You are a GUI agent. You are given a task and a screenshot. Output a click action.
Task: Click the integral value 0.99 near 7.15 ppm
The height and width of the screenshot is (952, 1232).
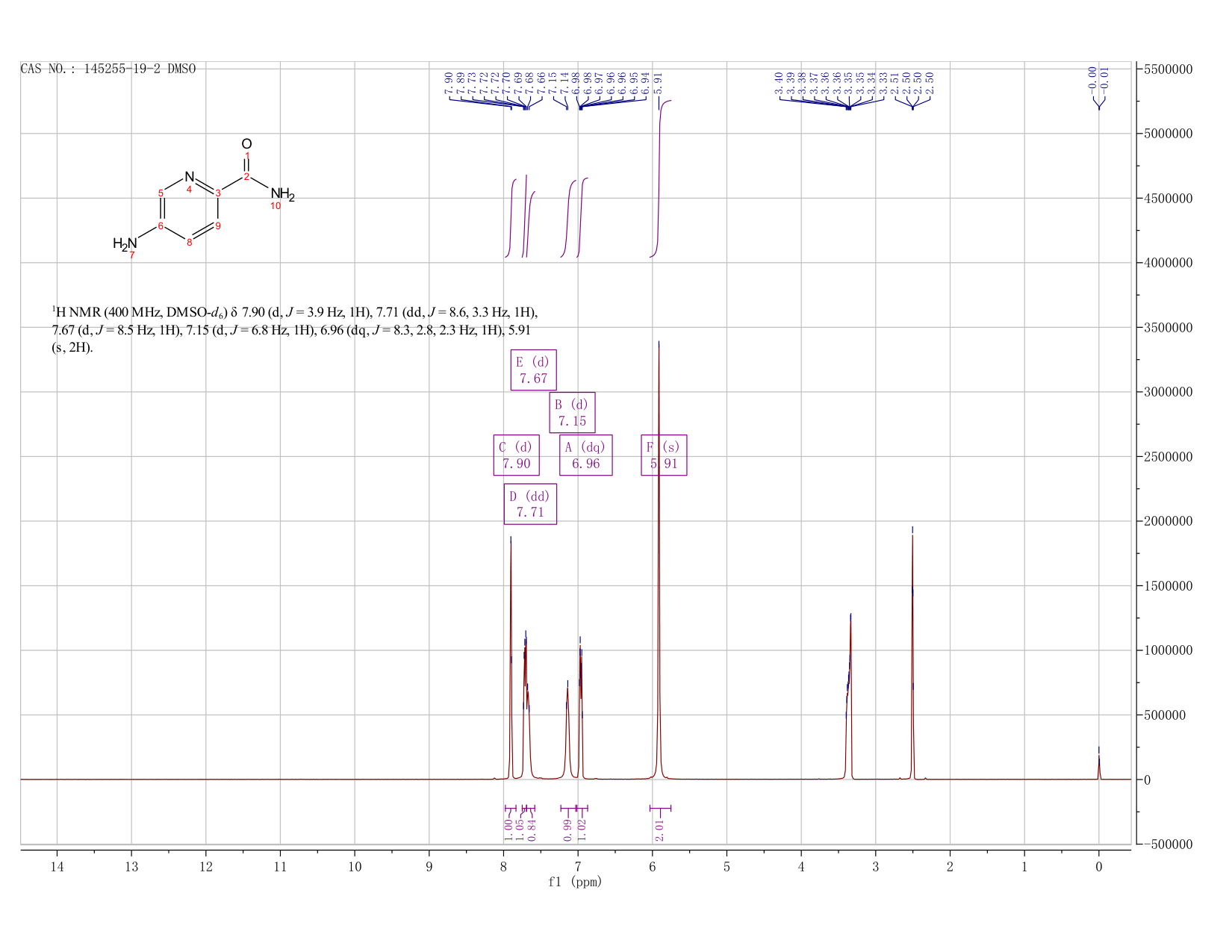[567, 830]
